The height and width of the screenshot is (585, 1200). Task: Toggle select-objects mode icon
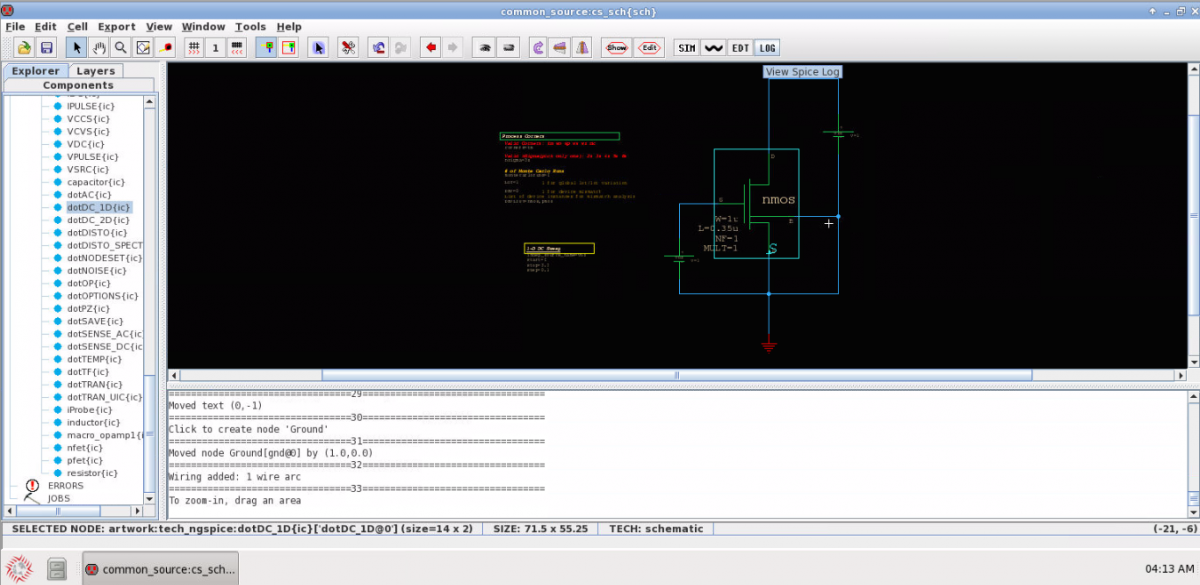266,47
